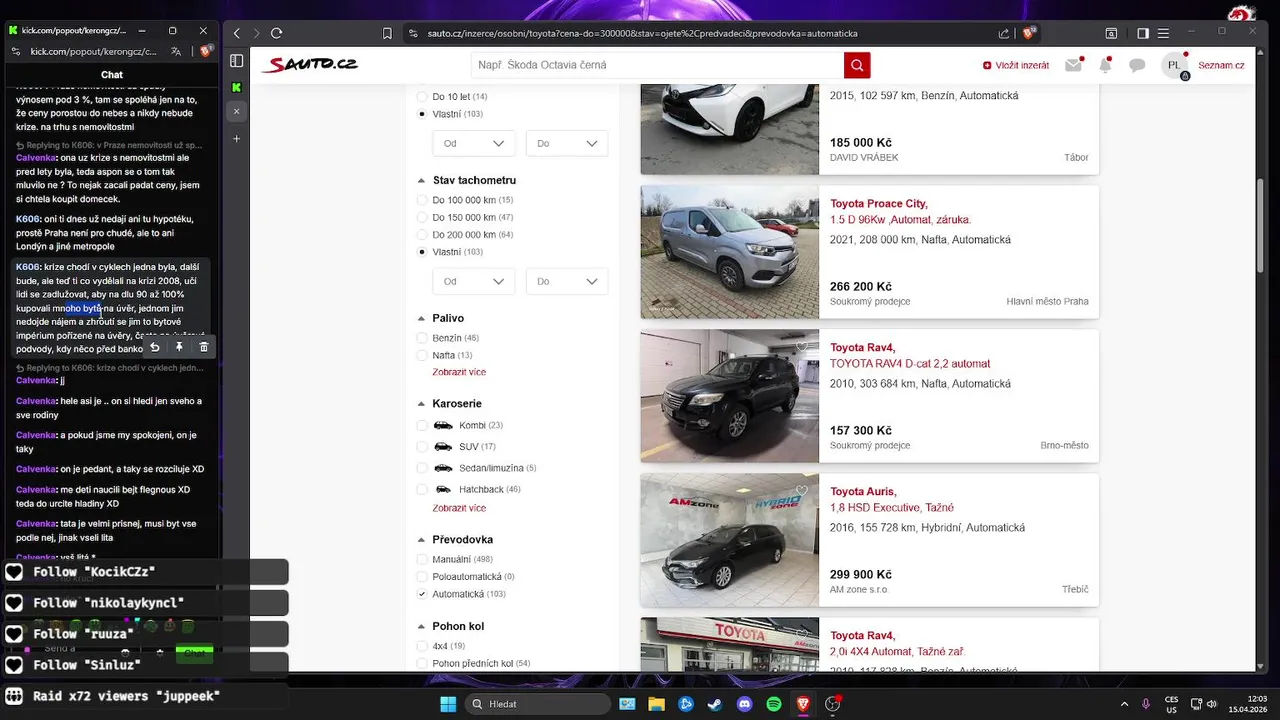Check the Benzín fuel checkbox
The width and height of the screenshot is (1280, 720).
pyautogui.click(x=422, y=338)
